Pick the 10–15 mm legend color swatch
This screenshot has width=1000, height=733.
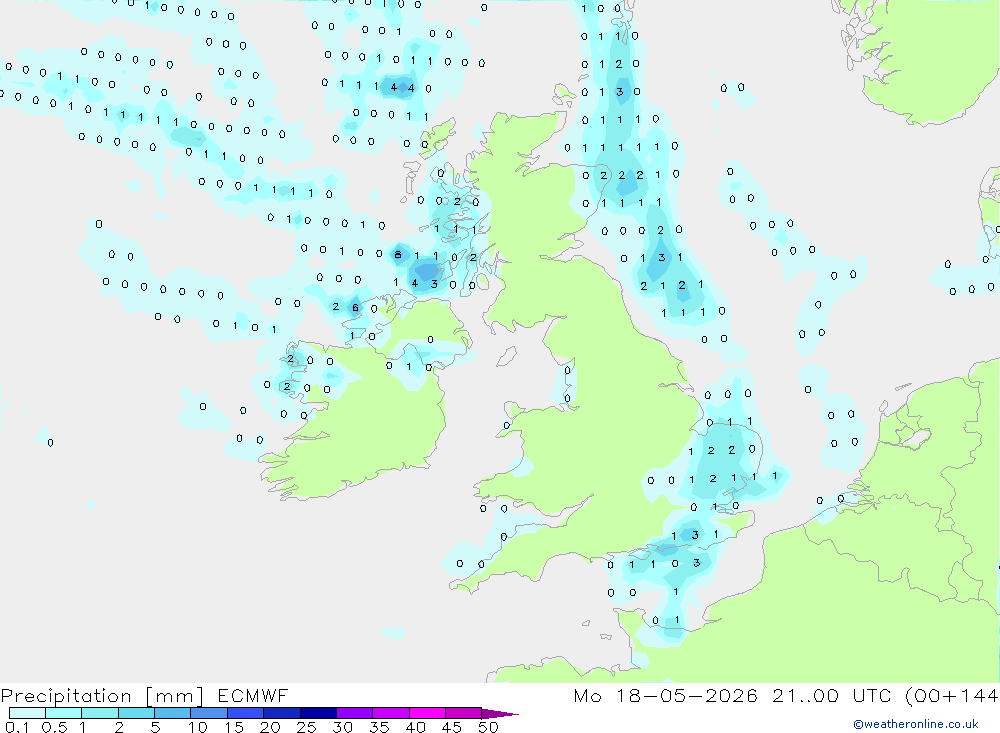coord(209,713)
